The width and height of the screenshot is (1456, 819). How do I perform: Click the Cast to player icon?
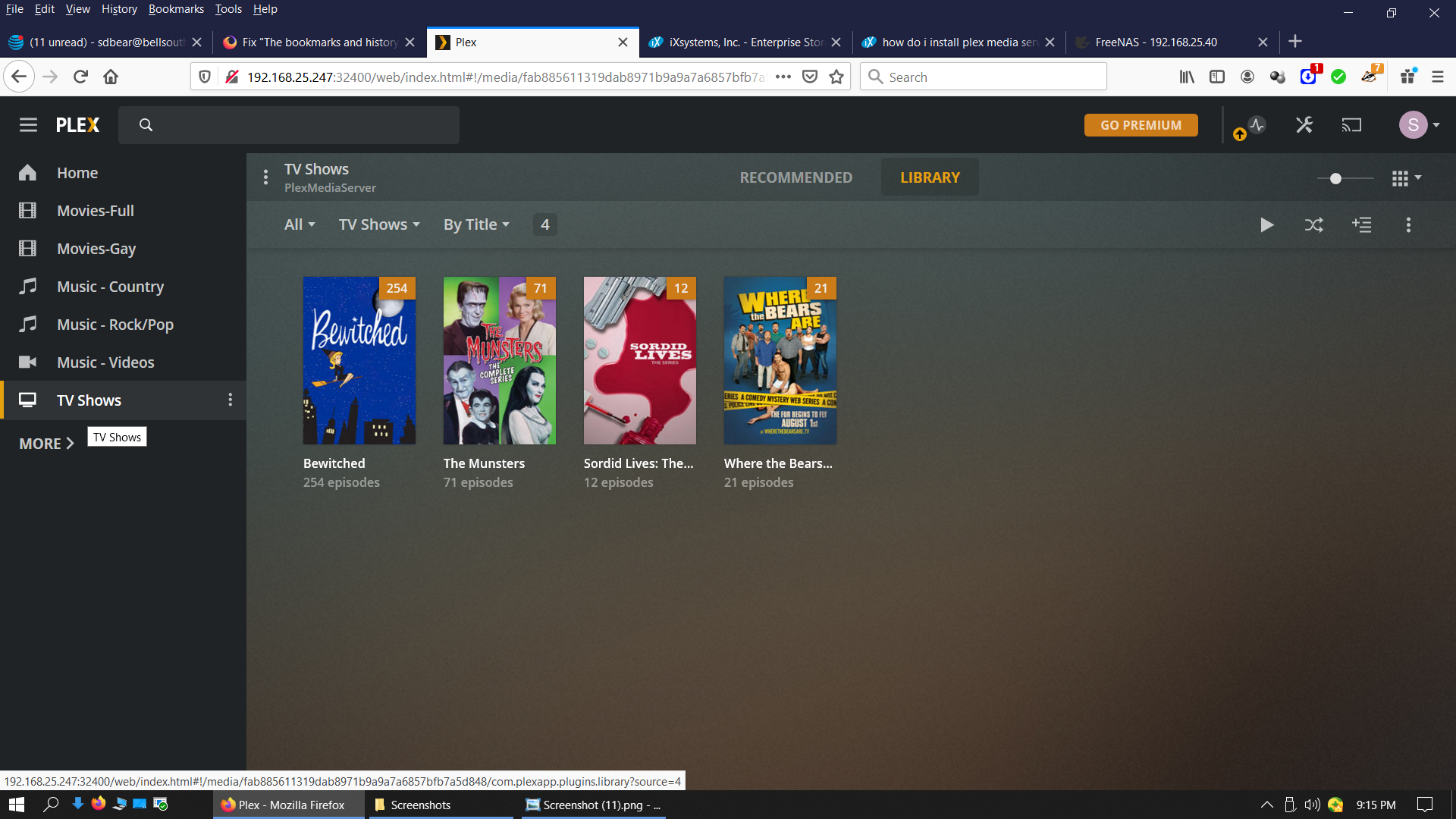click(x=1351, y=125)
